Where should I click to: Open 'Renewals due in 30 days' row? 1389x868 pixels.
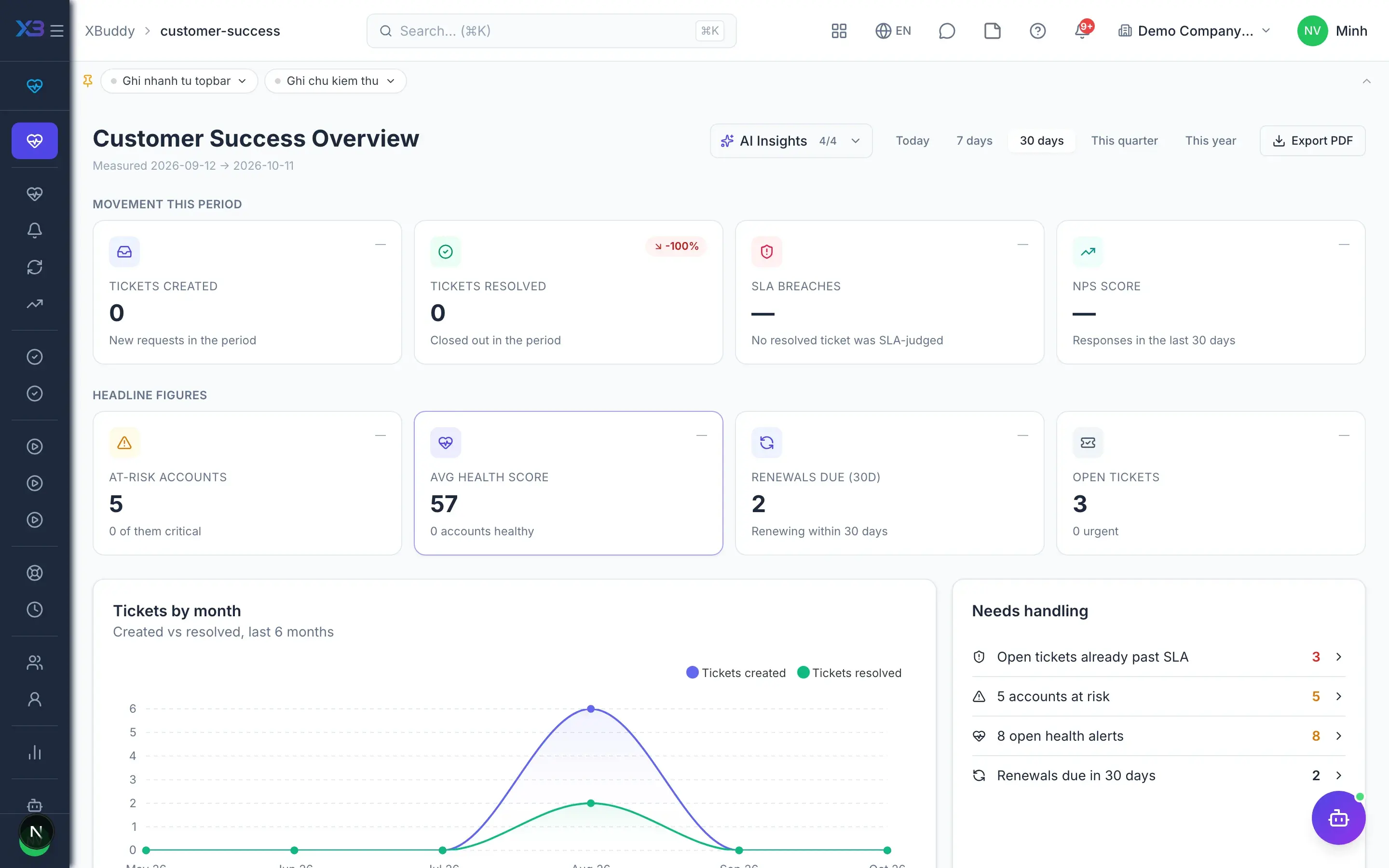click(x=1158, y=775)
